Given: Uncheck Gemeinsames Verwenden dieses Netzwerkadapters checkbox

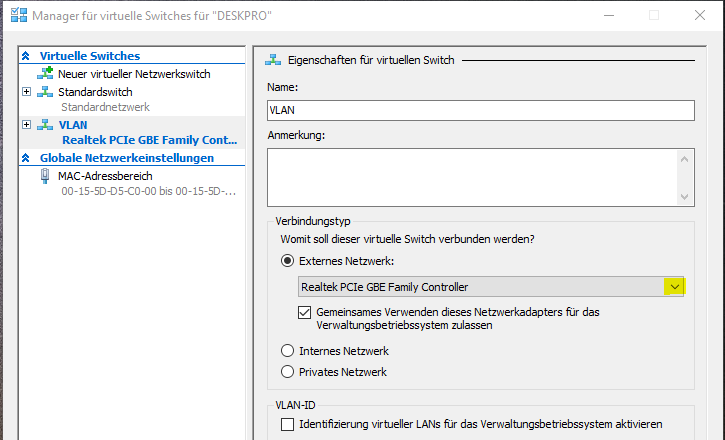Looking at the screenshot, I should (304, 312).
